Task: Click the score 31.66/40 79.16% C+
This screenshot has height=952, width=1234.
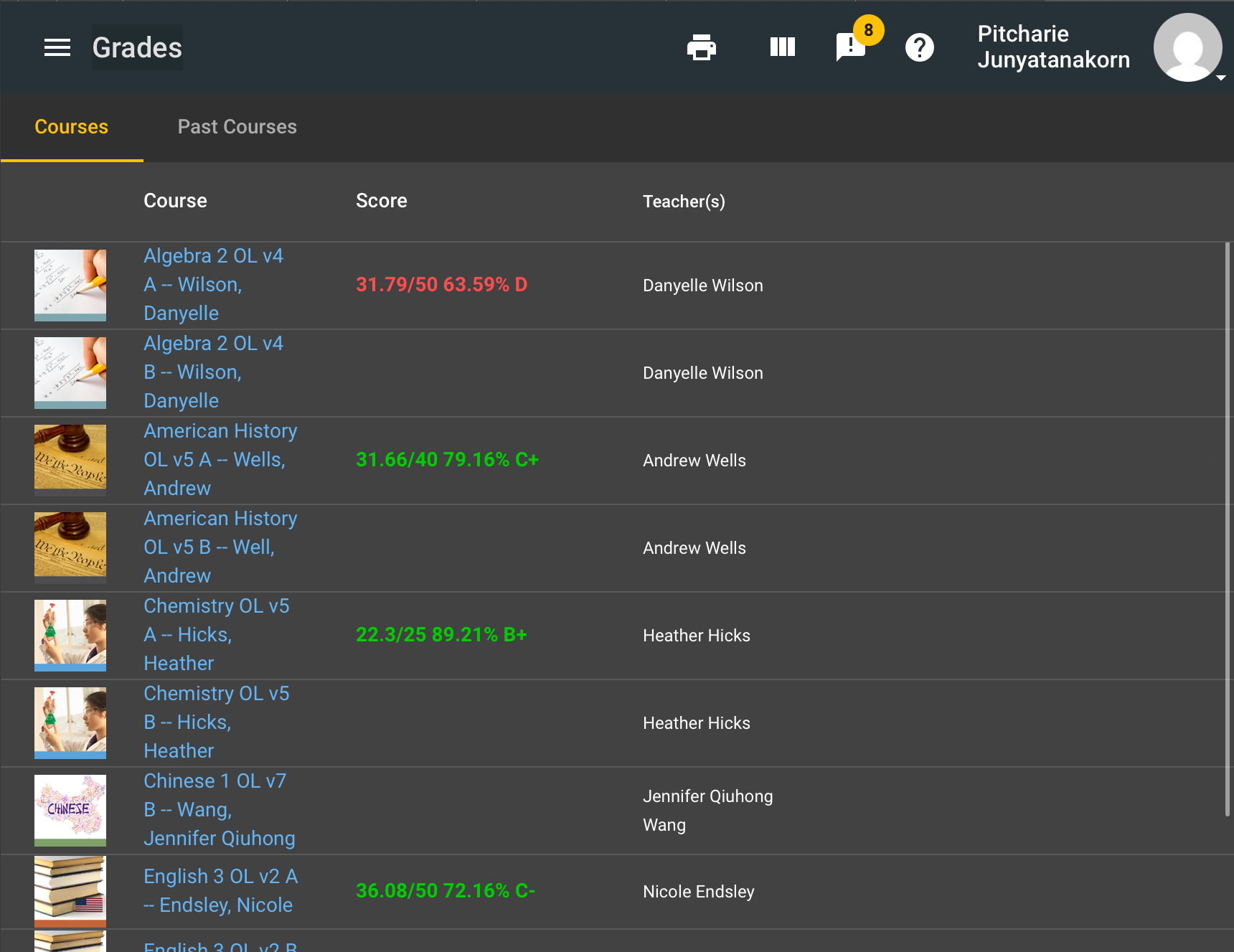Action: point(448,460)
